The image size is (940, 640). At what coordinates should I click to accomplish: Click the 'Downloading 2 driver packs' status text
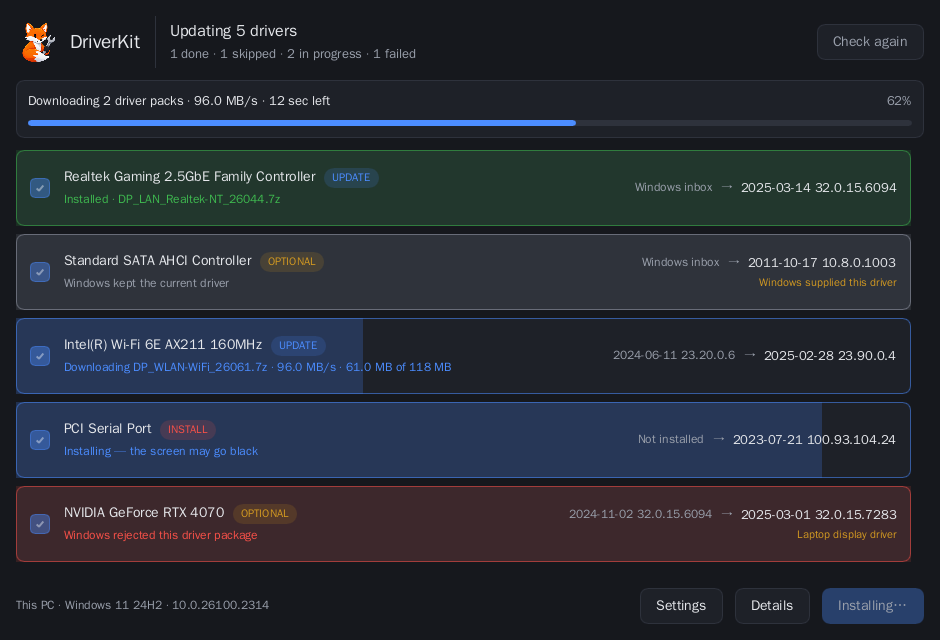pyautogui.click(x=179, y=101)
